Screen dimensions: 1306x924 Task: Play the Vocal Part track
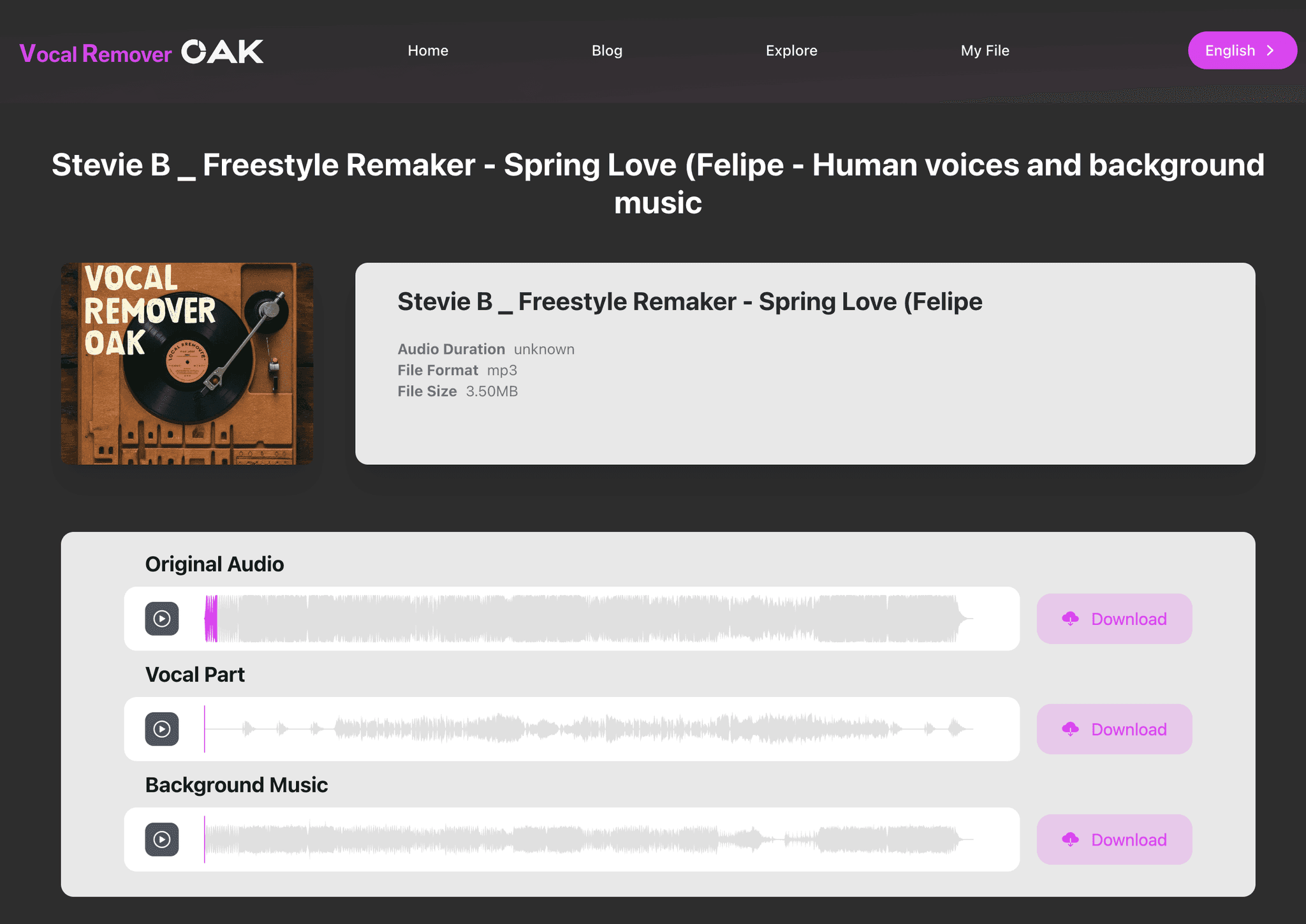[x=161, y=729]
